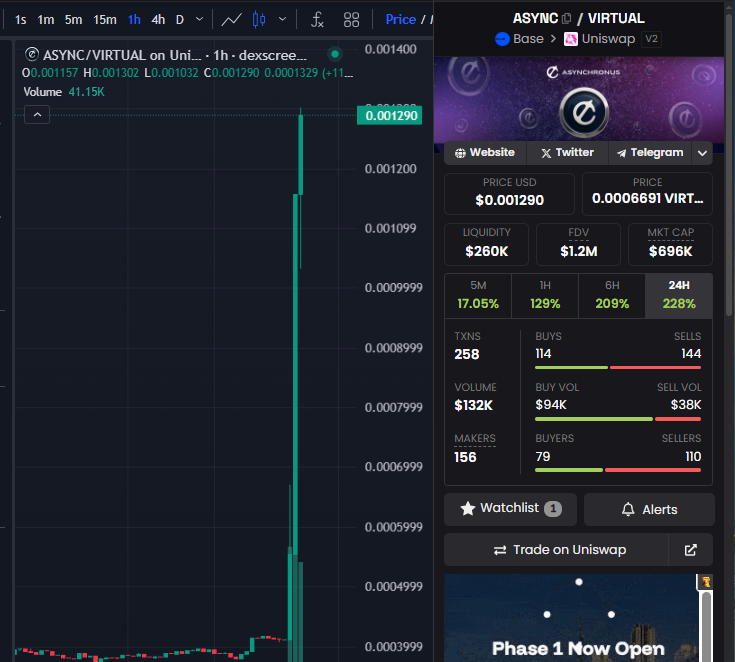Viewport: 735px width, 662px height.
Task: Click the buy versus sell volume bar
Action: coord(618,419)
